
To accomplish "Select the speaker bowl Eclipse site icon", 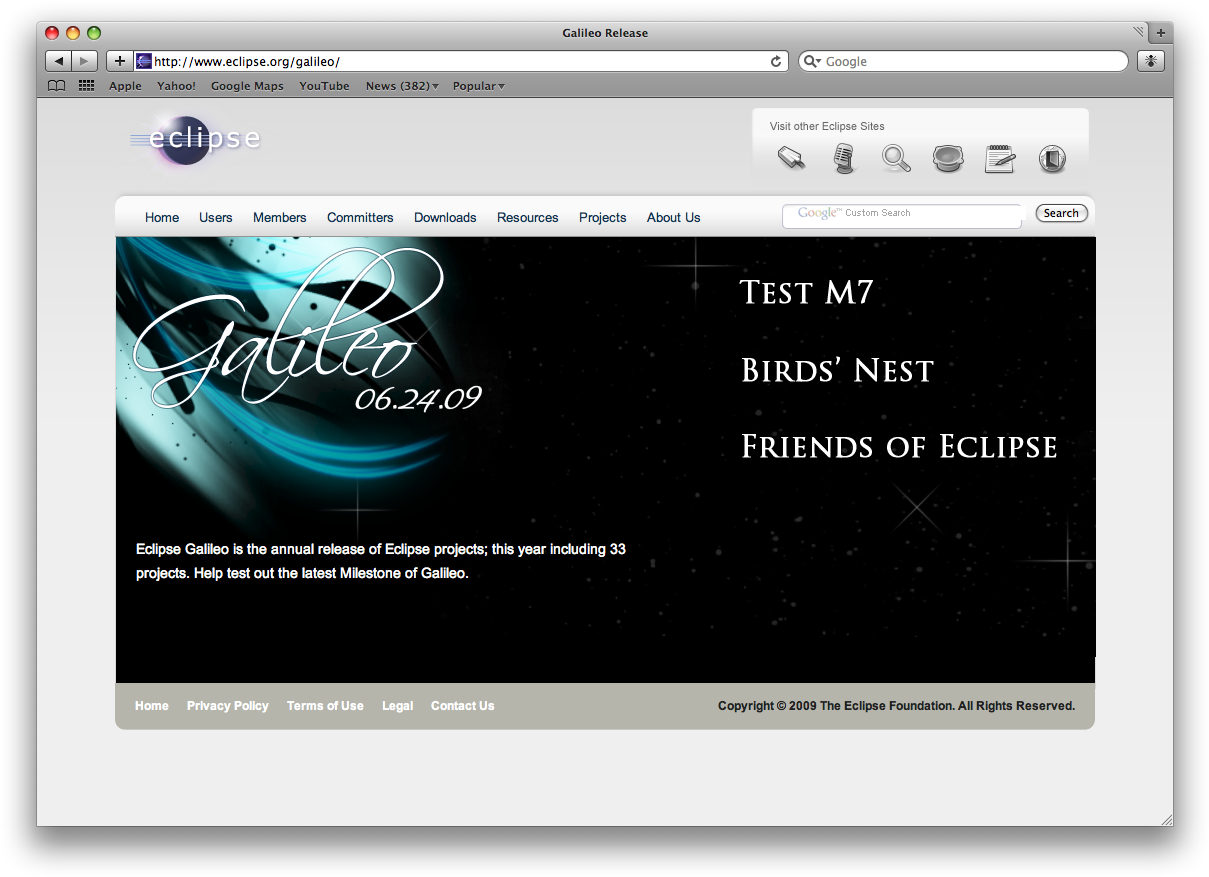I will [x=947, y=158].
